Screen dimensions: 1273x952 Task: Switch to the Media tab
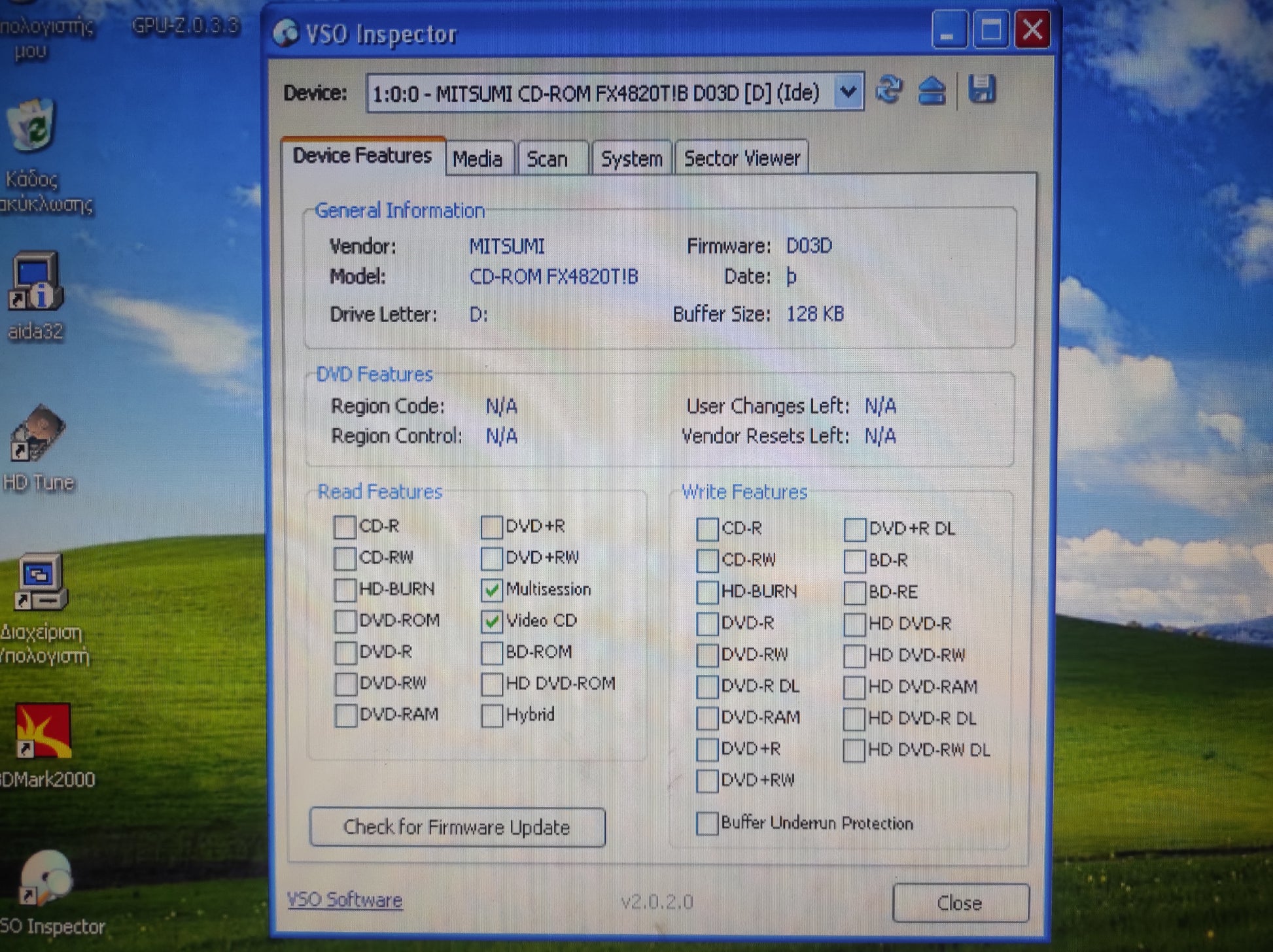[478, 159]
